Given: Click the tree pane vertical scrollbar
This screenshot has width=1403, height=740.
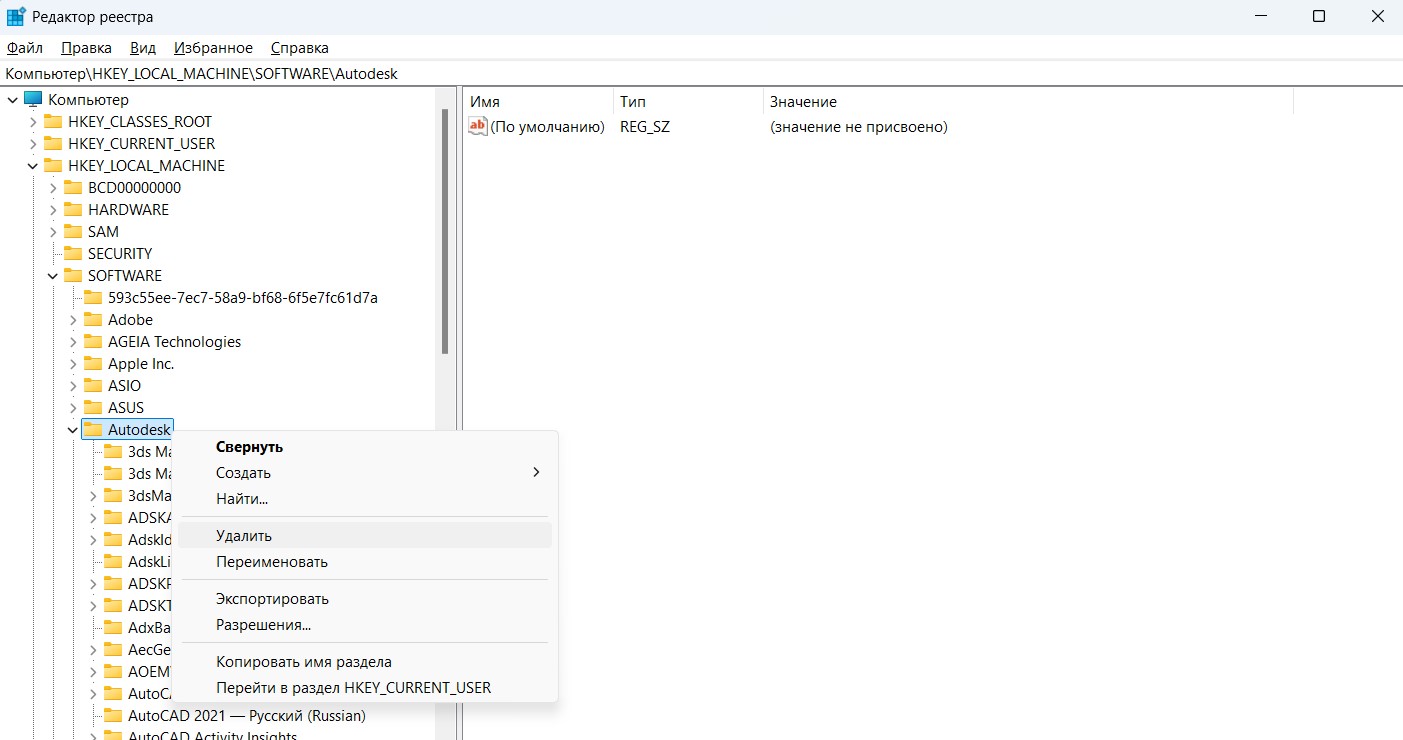Looking at the screenshot, I should (444, 230).
